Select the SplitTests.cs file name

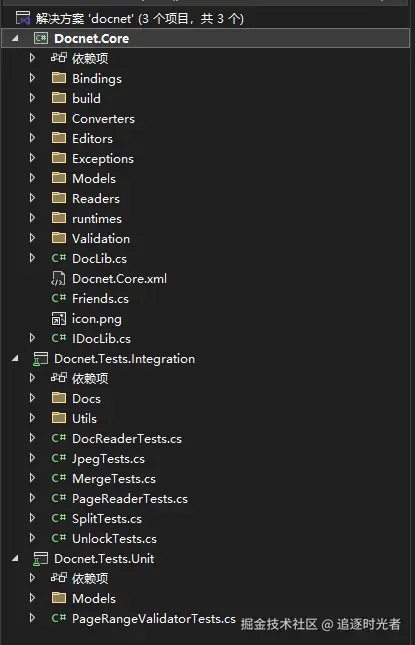pos(107,519)
